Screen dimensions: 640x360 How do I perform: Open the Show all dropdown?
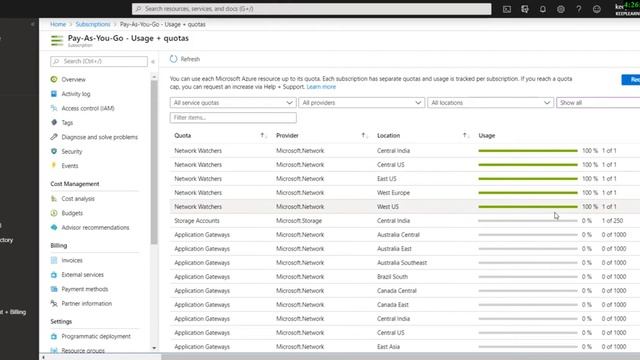click(598, 102)
